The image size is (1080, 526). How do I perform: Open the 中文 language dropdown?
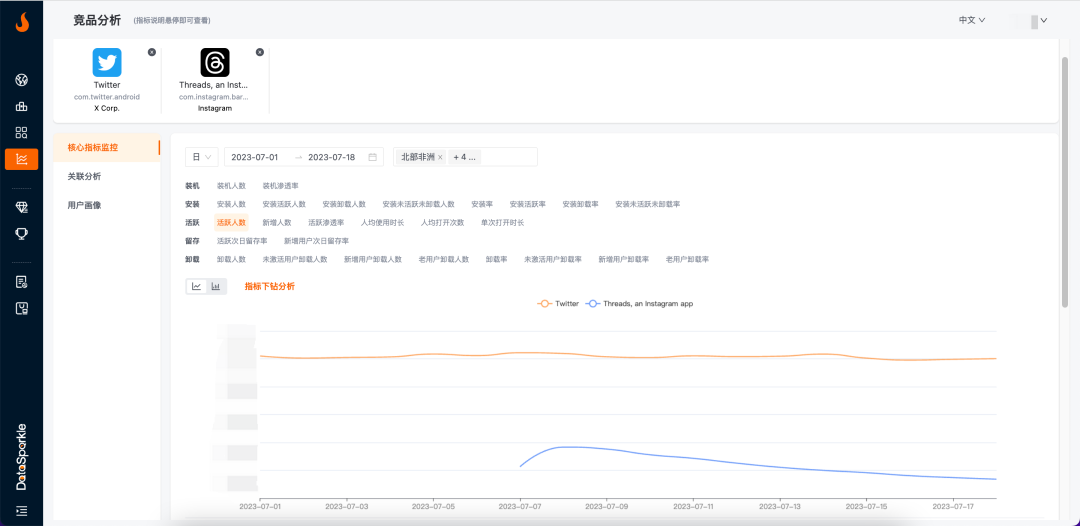972,20
